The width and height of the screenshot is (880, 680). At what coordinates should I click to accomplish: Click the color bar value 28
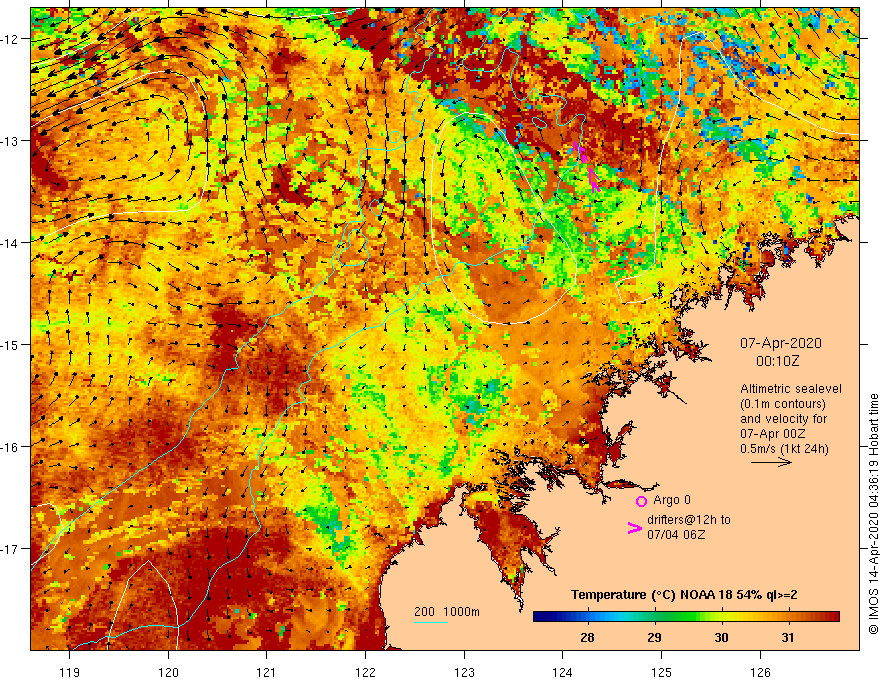click(x=588, y=637)
